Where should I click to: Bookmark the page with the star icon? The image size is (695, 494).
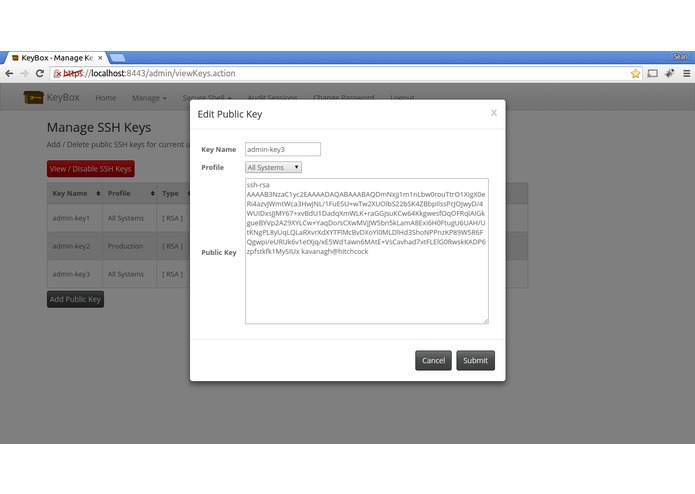(635, 74)
